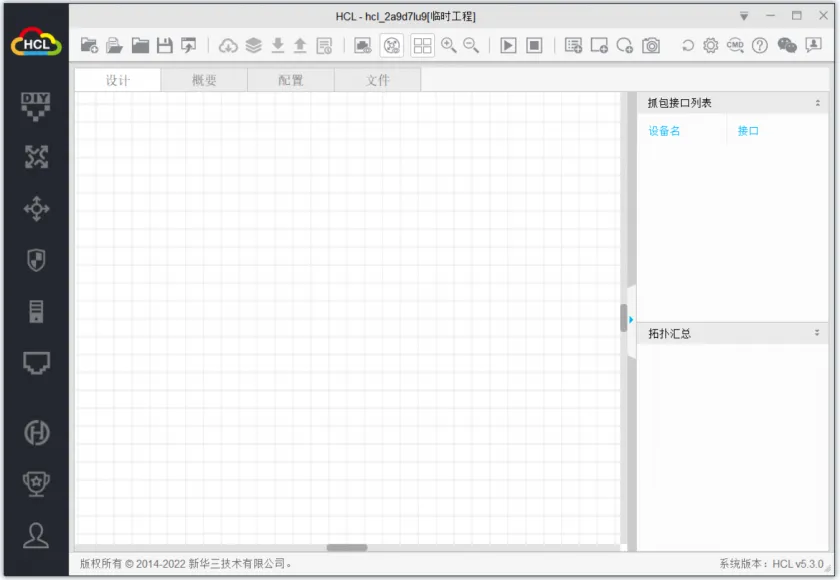Pick the cable connection tool in sidebar
840x580 pixels.
(36, 363)
